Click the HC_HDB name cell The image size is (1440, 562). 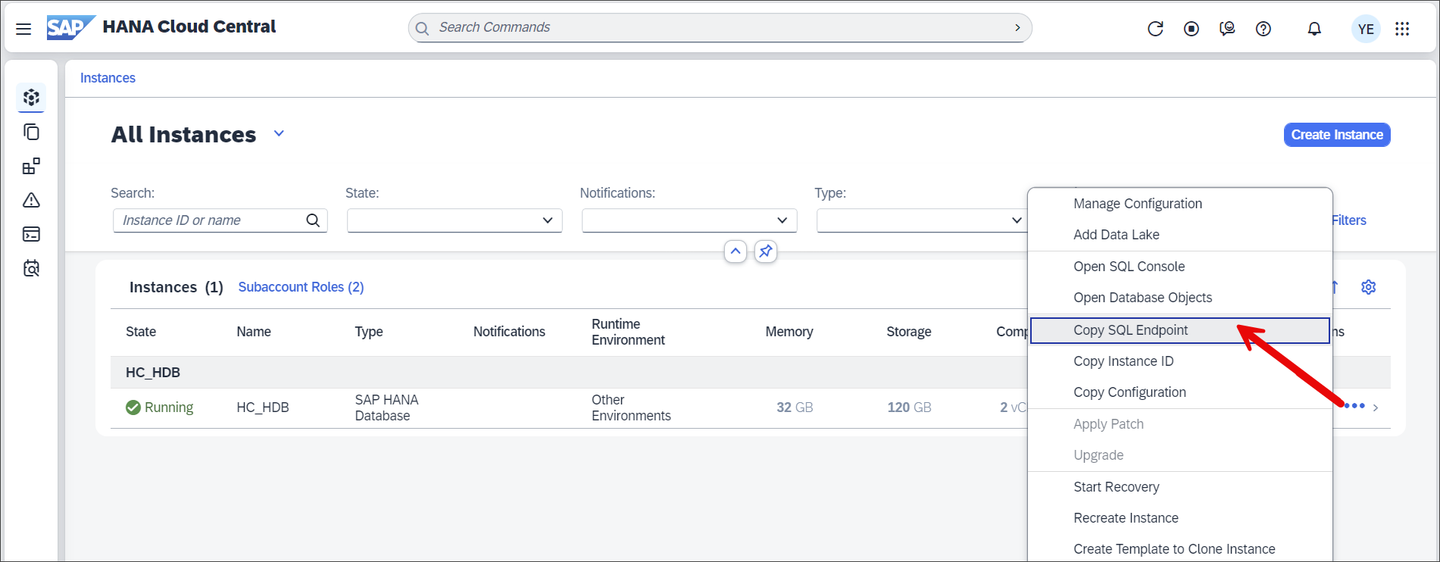tap(263, 407)
